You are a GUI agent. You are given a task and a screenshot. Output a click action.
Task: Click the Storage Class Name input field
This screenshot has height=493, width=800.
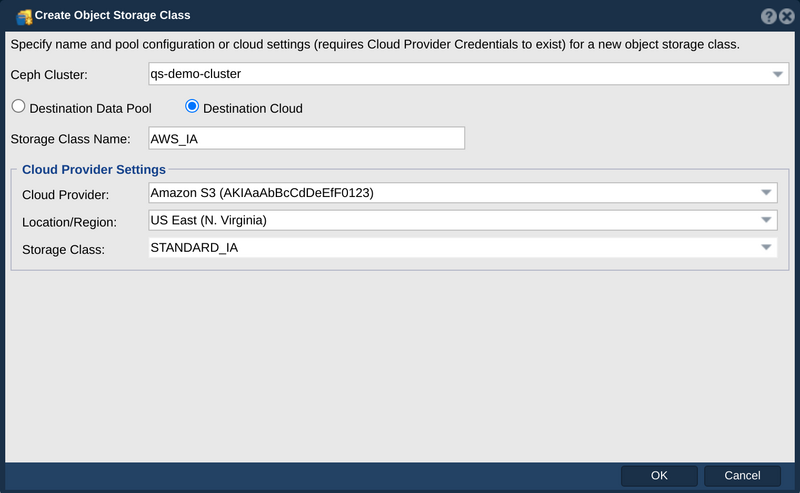307,138
